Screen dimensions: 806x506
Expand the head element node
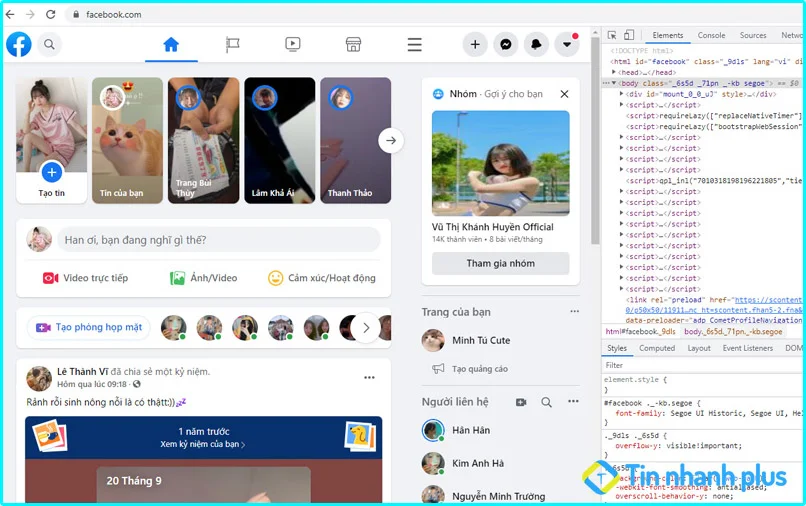coord(613,73)
